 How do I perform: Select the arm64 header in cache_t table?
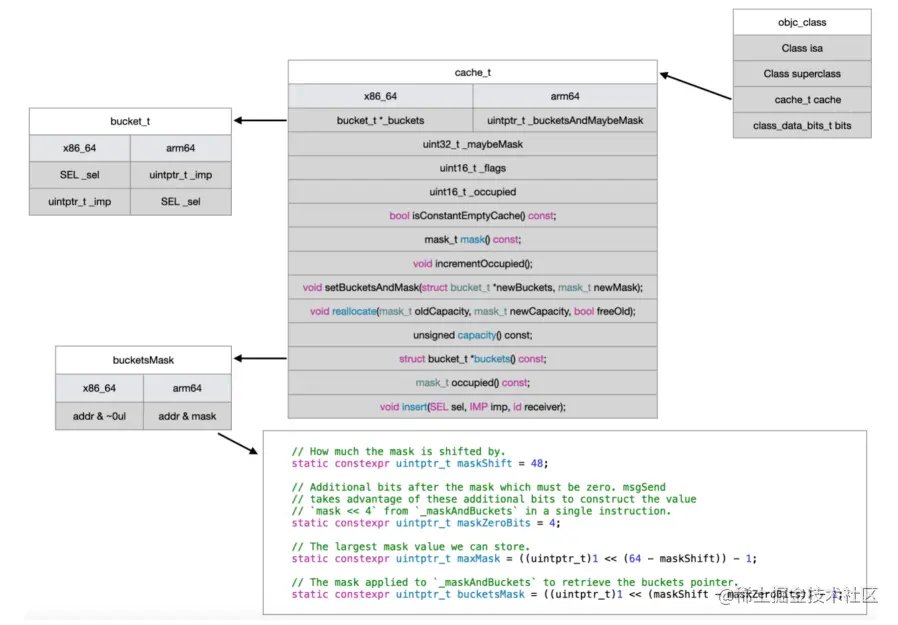pyautogui.click(x=565, y=96)
